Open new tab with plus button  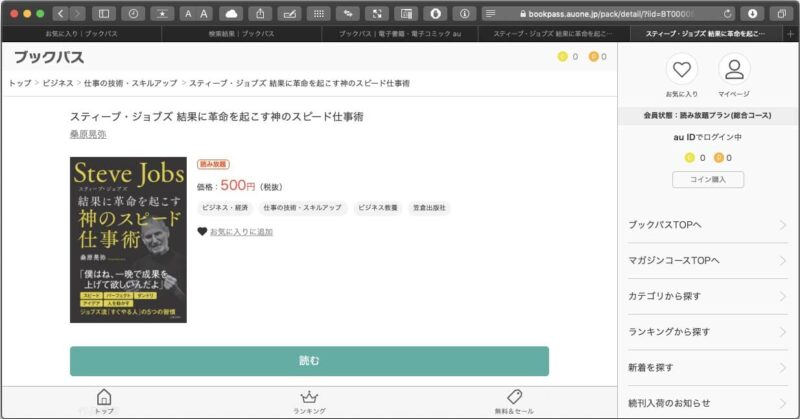coord(790,34)
